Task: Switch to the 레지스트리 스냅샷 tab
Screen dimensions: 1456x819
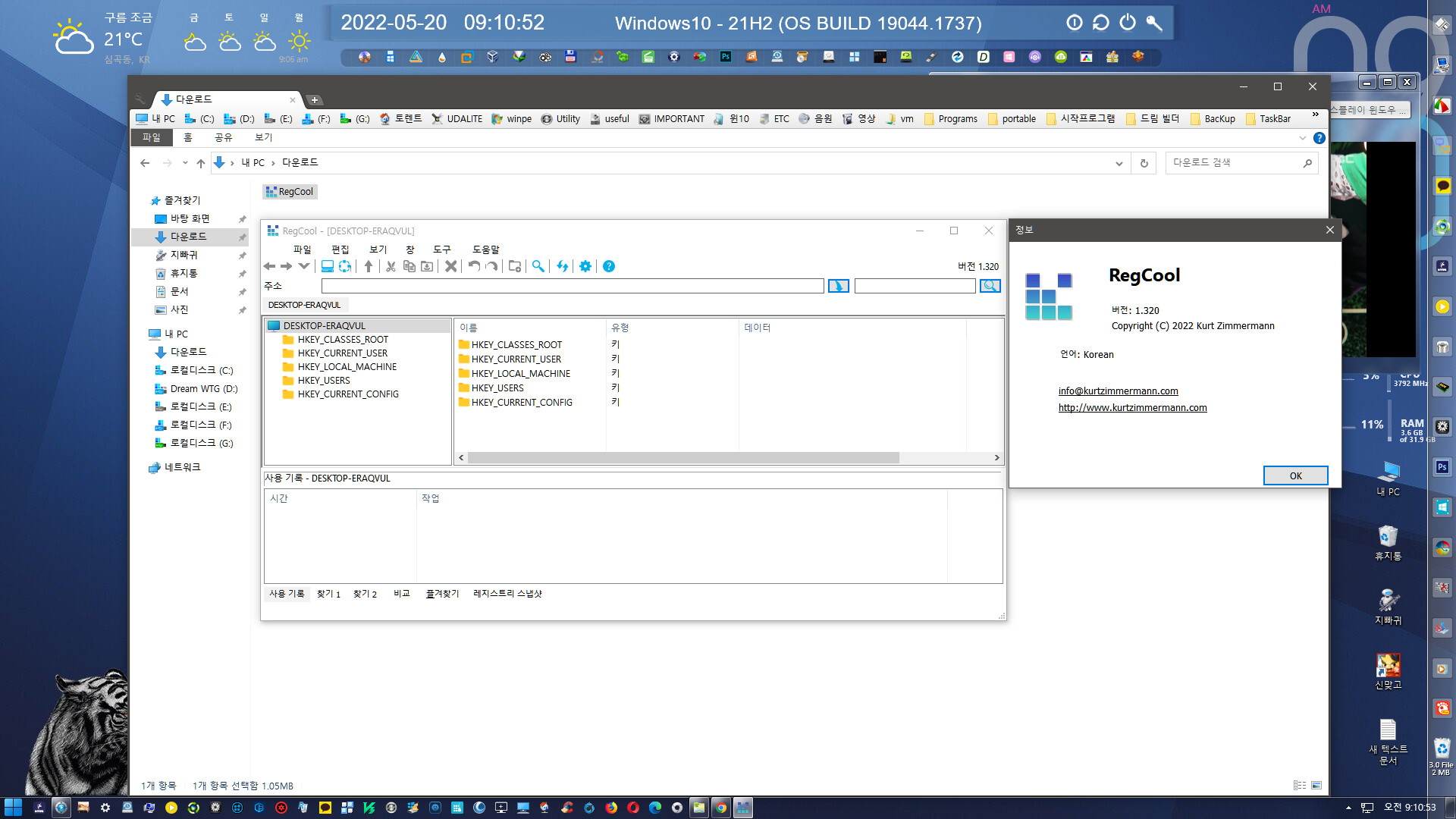Action: 507,594
